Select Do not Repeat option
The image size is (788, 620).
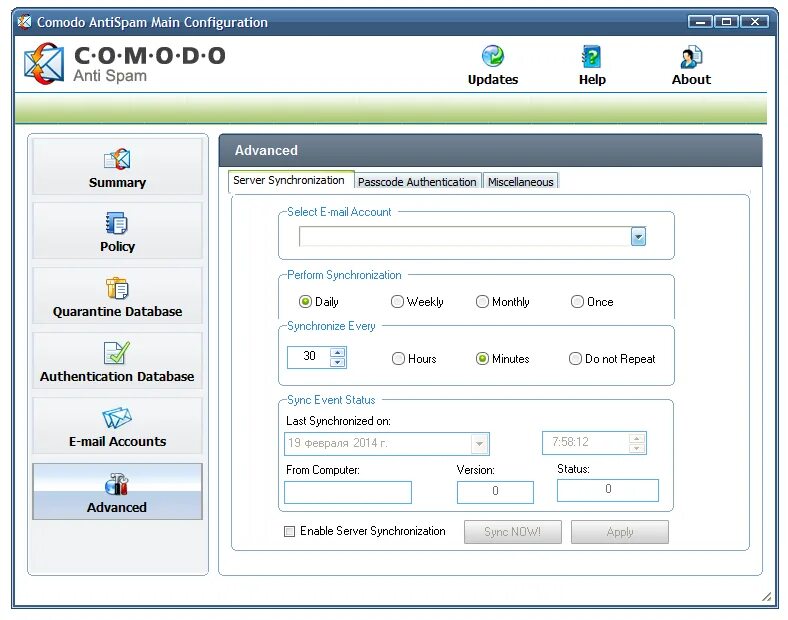coord(575,359)
